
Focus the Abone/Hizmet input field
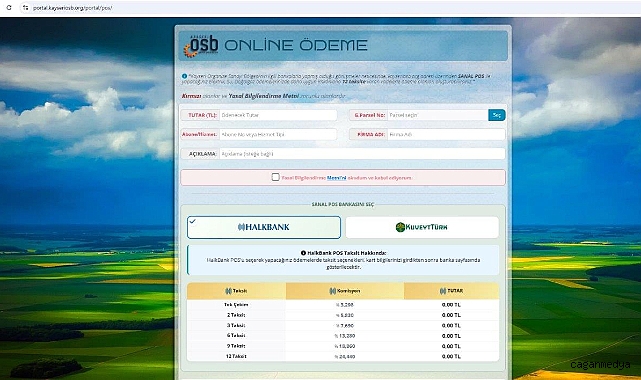click(x=278, y=134)
